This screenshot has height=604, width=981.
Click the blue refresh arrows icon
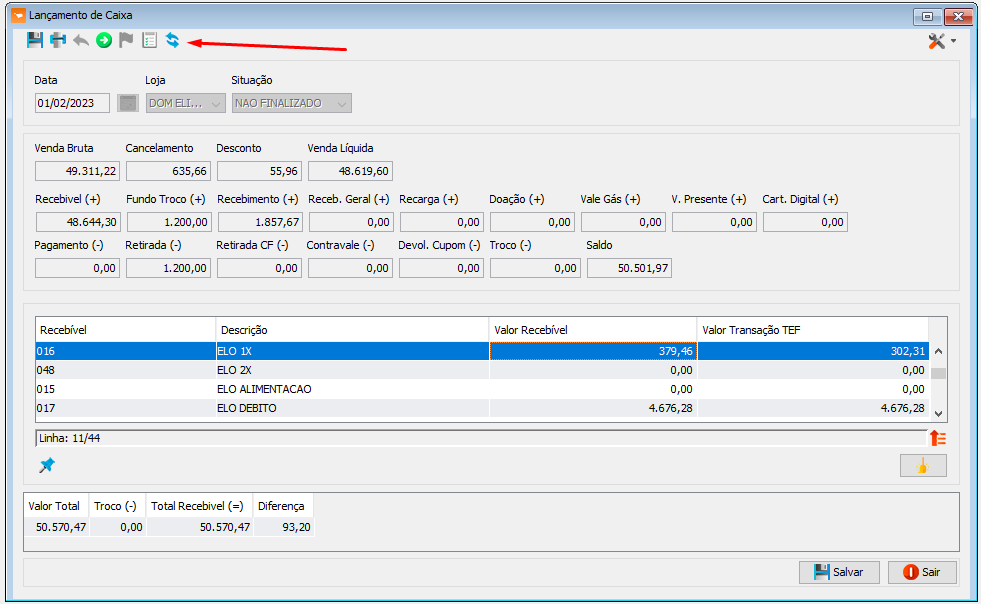[172, 40]
